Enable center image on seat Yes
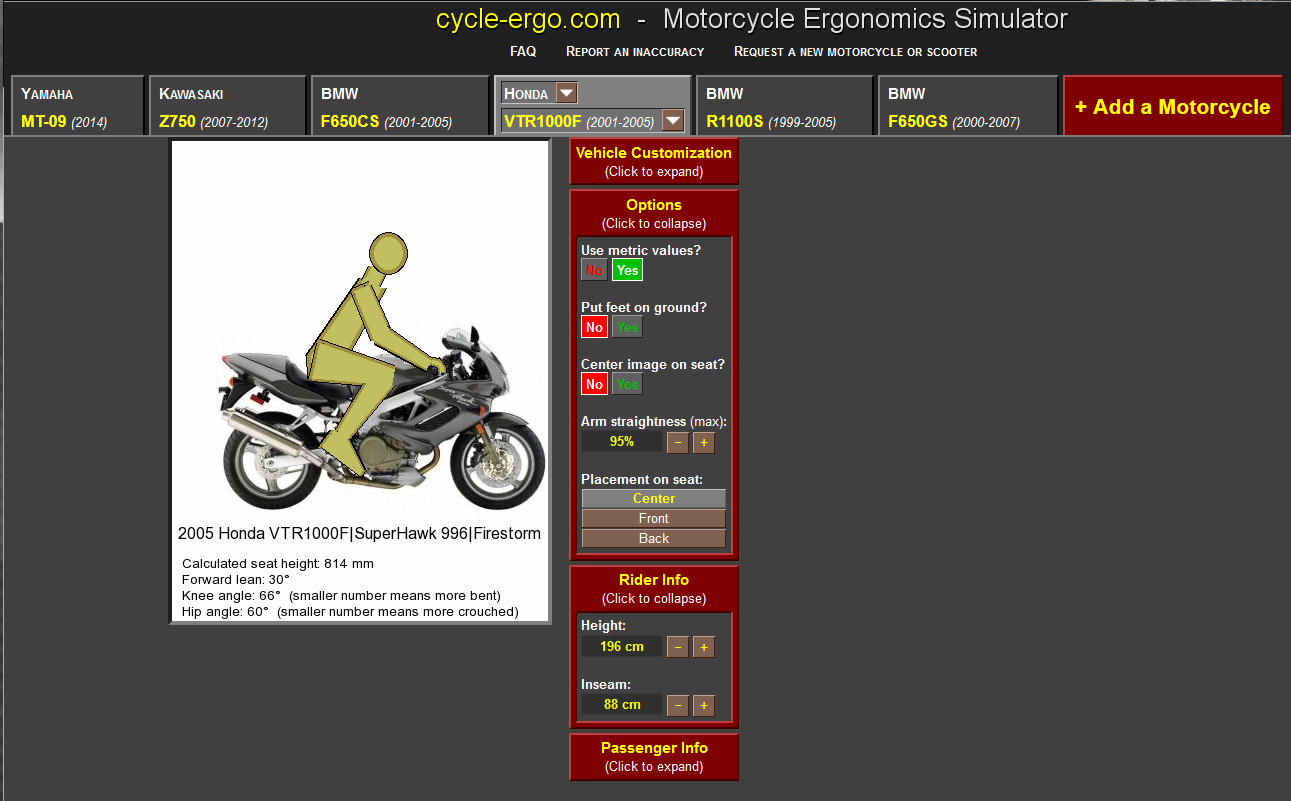Viewport: 1291px width, 801px height. (627, 384)
